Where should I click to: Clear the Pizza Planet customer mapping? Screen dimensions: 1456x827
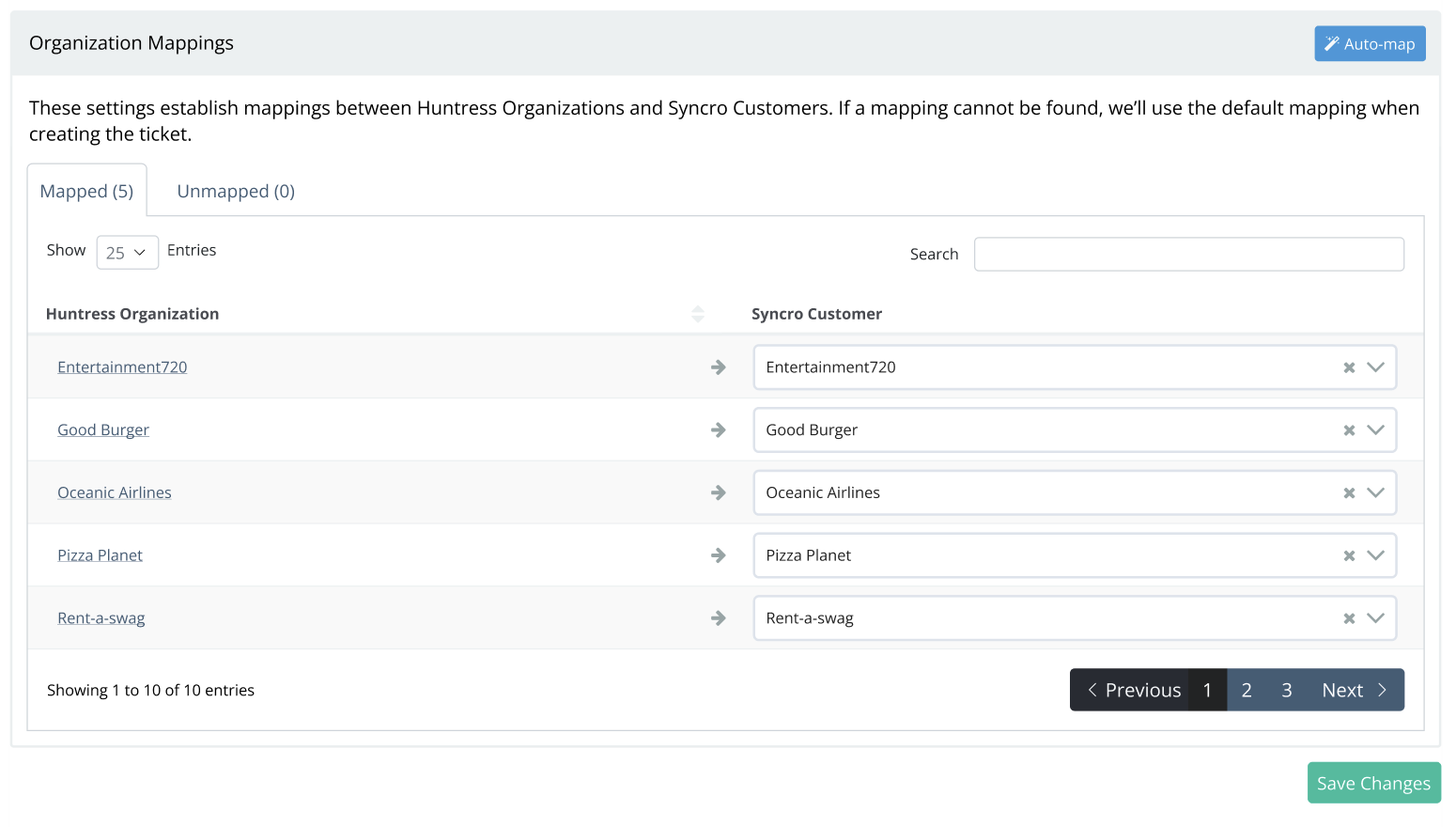1349,556
